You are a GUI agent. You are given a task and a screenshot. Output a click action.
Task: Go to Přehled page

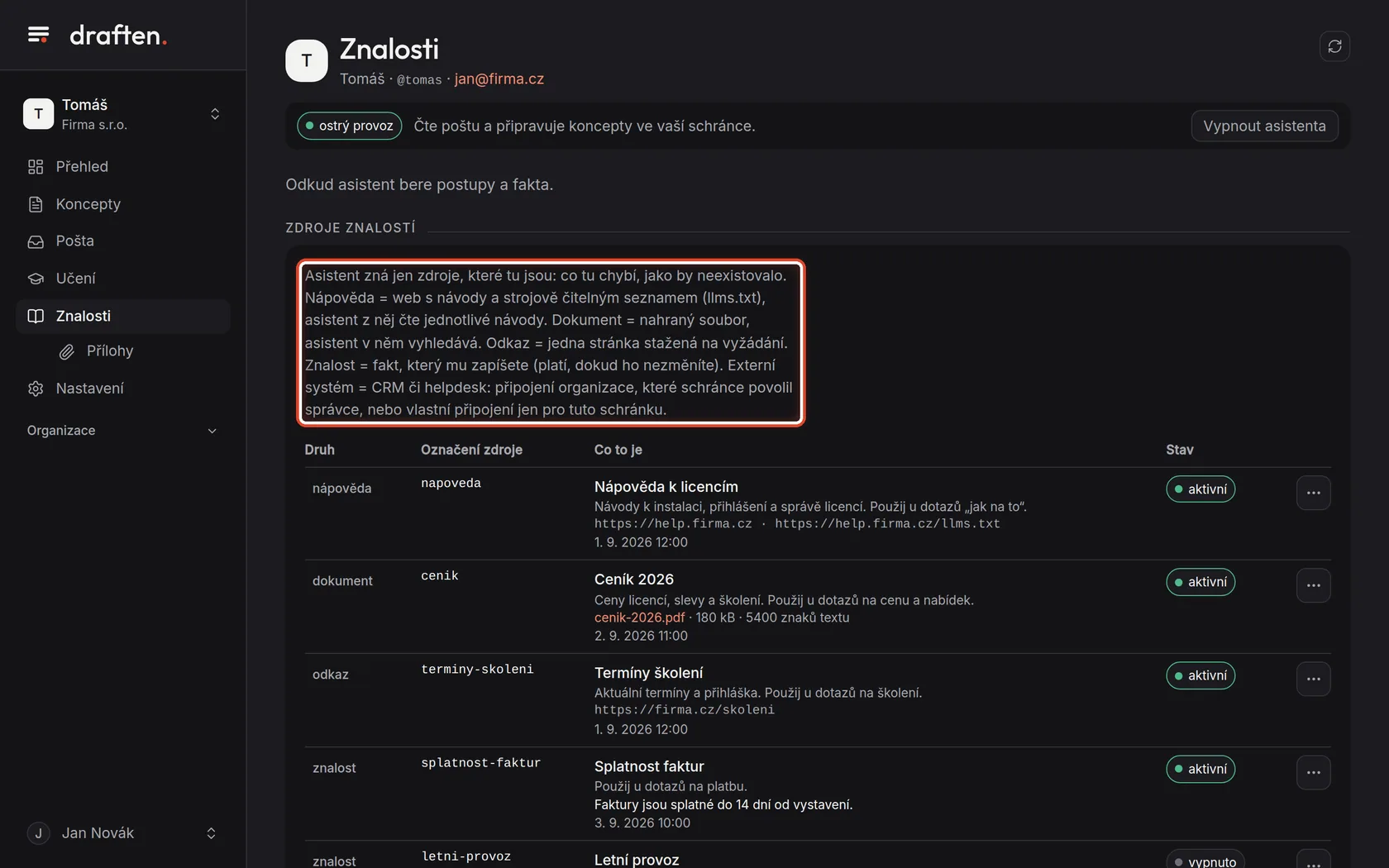[x=123, y=167]
